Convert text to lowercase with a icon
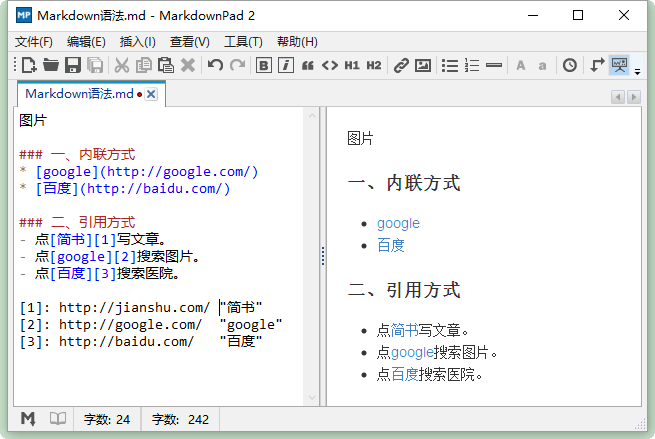Viewport: 655px width, 439px height. (x=542, y=65)
